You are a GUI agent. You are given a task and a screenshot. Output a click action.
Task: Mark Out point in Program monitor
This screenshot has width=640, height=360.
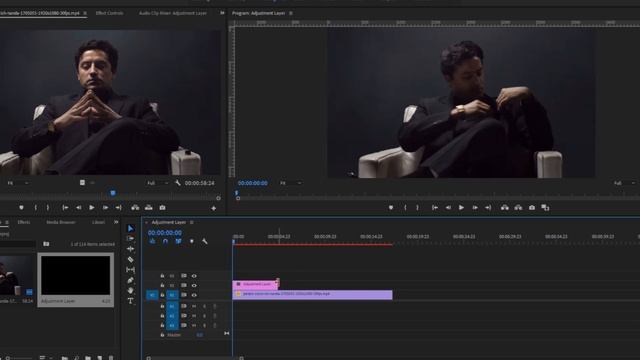pos(417,208)
